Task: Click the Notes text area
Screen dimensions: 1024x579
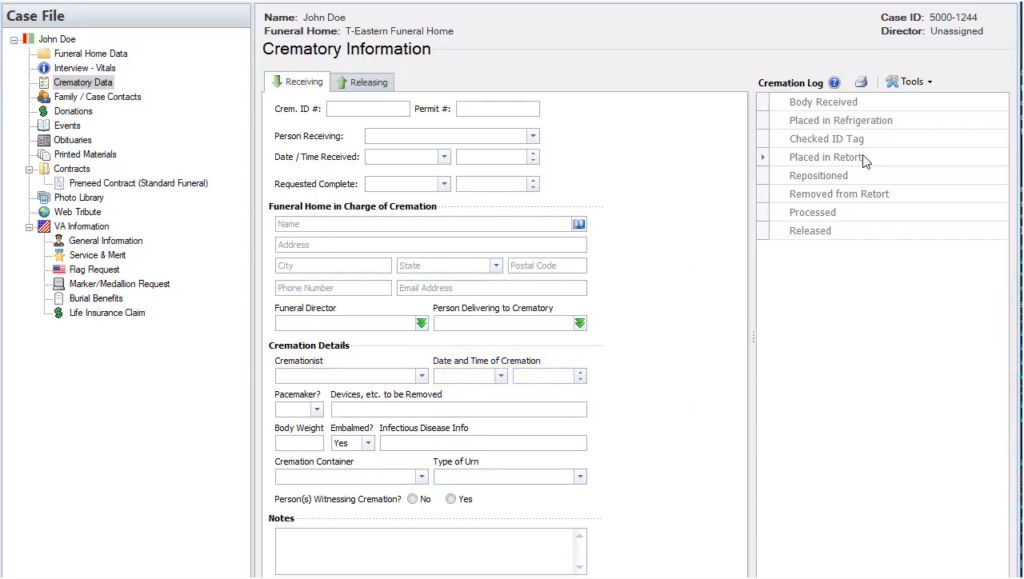Action: point(426,552)
